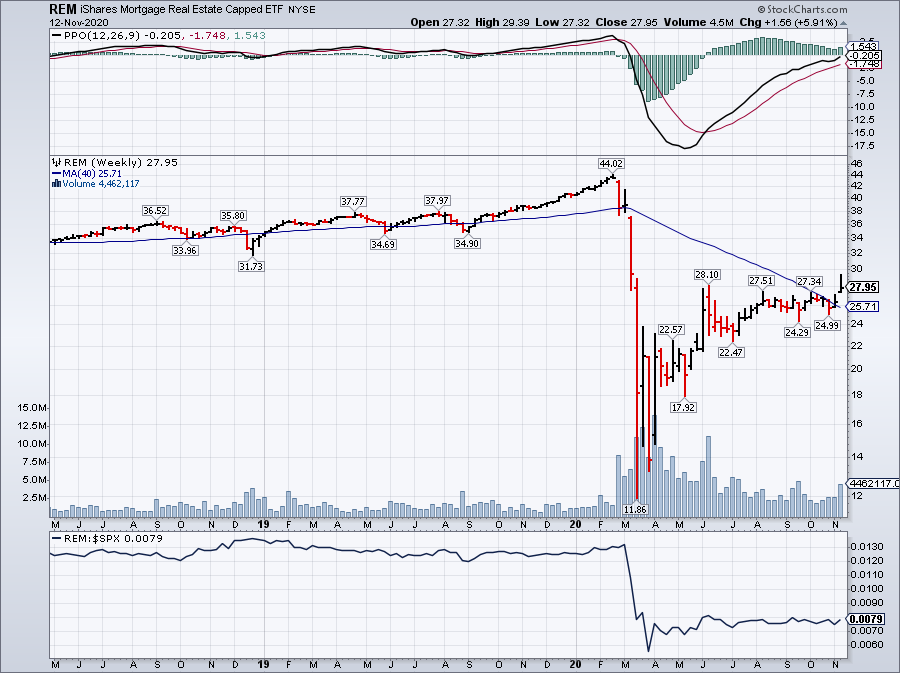This screenshot has width=900, height=673.
Task: Click the red -1.748 signal value in PPO legend
Action: click(206, 36)
